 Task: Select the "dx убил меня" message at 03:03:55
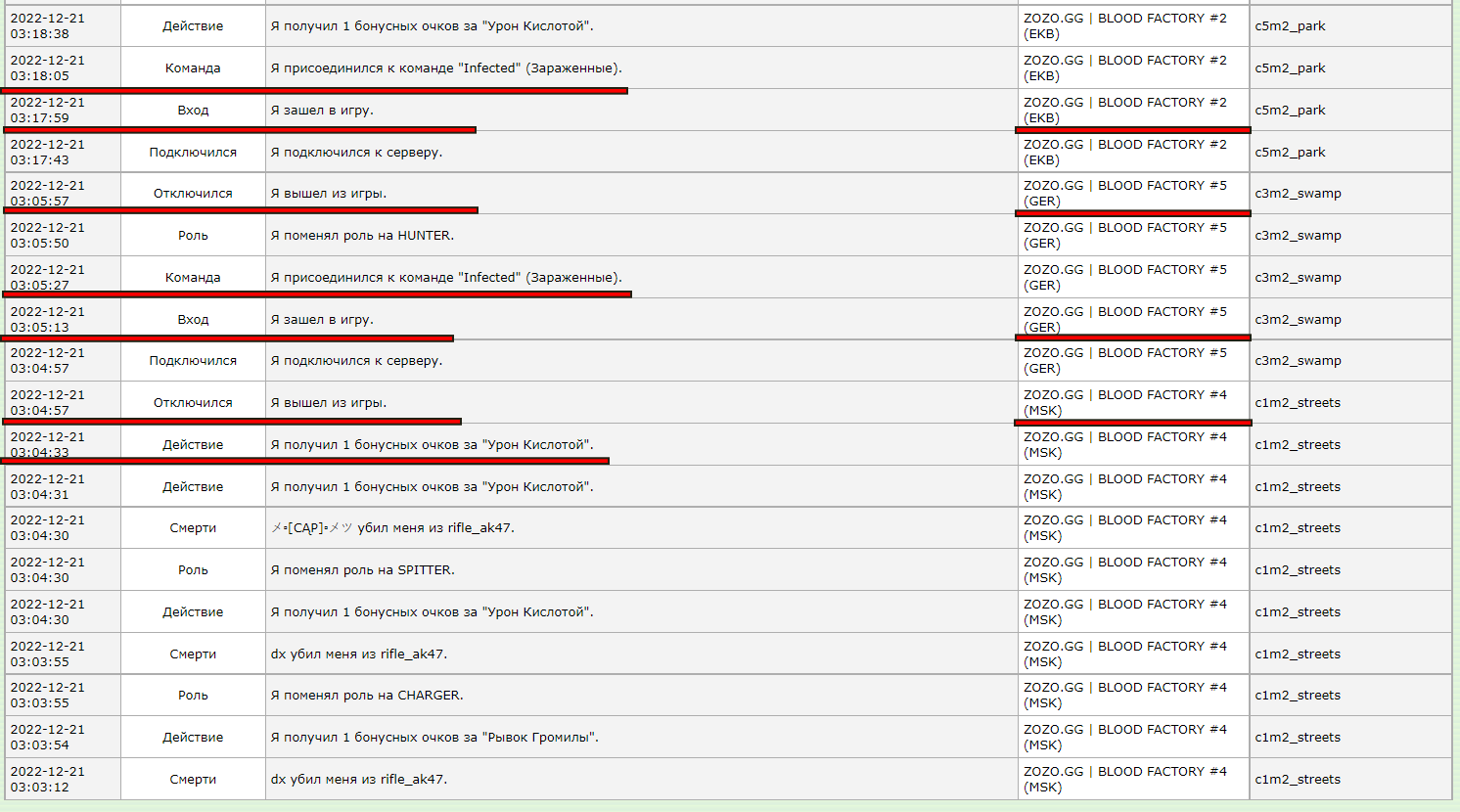click(x=359, y=654)
